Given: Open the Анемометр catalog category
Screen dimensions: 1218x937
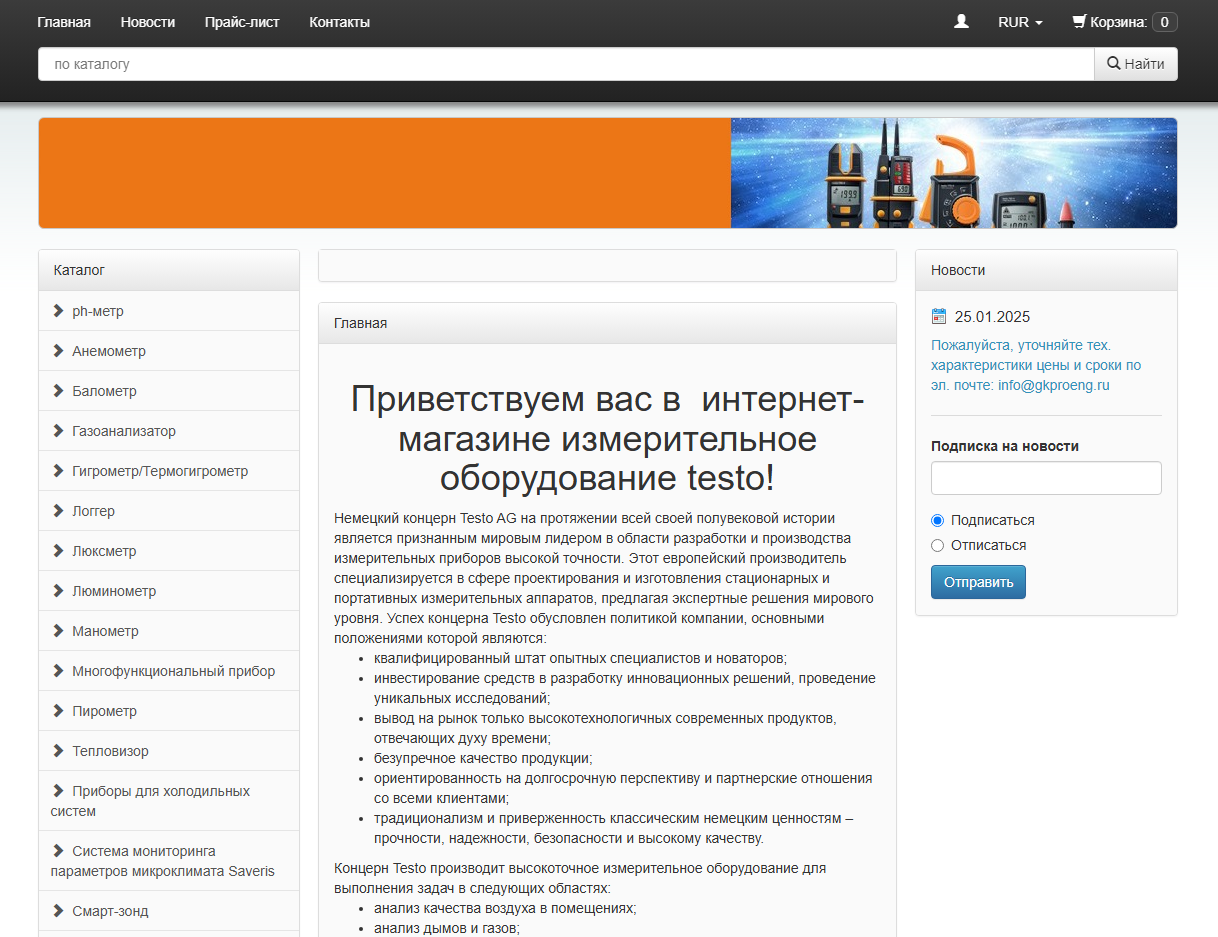Looking at the screenshot, I should pyautogui.click(x=169, y=351).
